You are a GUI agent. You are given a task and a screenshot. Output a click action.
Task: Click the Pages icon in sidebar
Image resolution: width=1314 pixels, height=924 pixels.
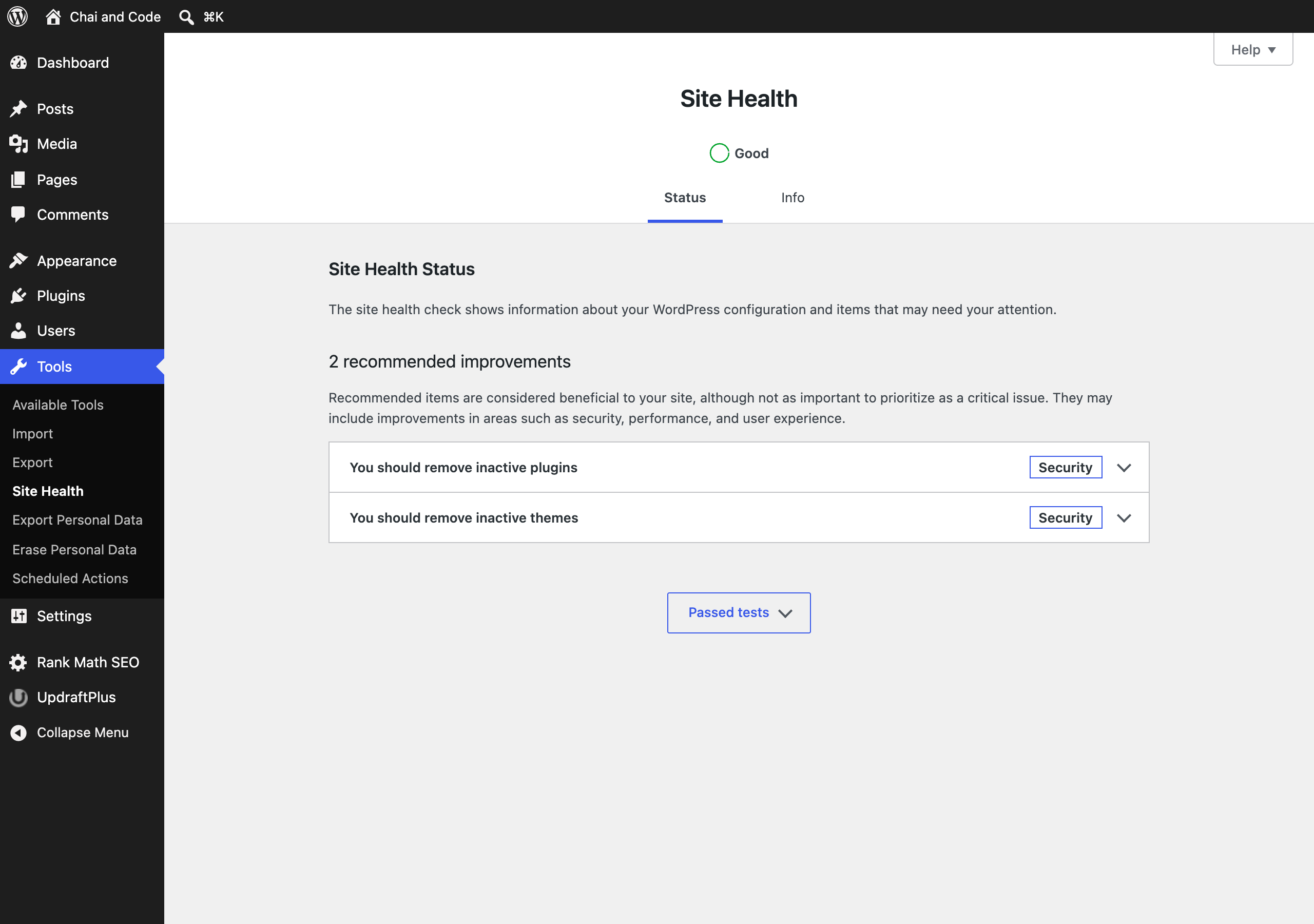18,179
